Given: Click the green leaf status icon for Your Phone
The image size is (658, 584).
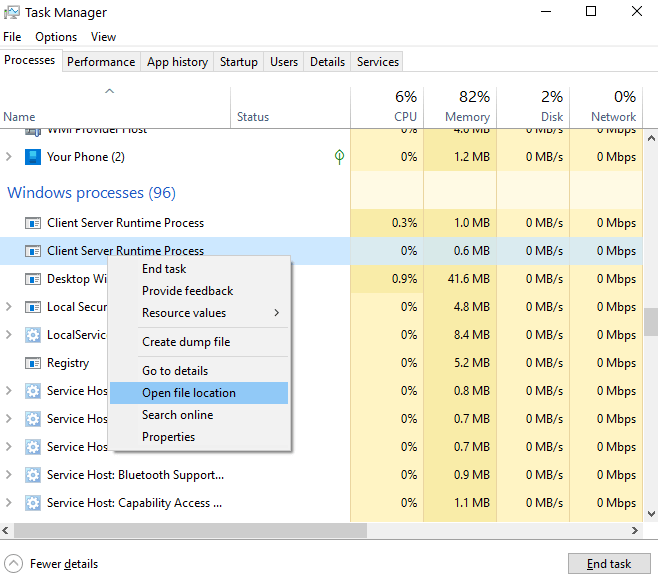Looking at the screenshot, I should point(339,157).
